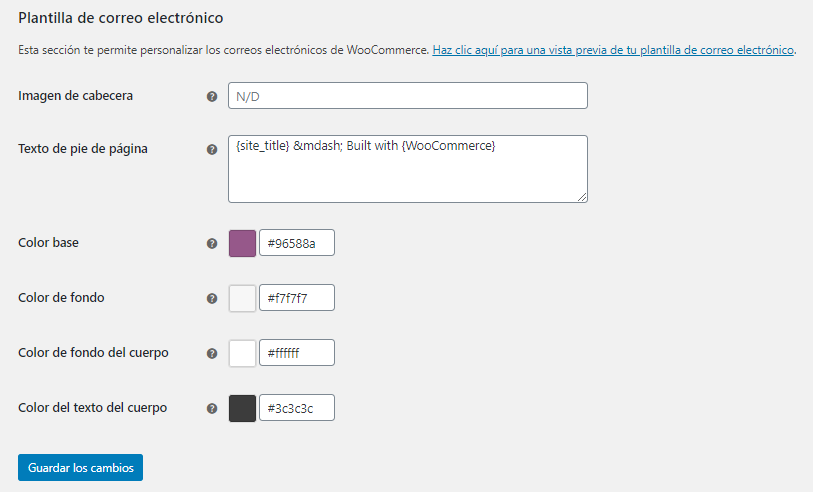Open the purple Color base swatch
The width and height of the screenshot is (813, 492).
[243, 243]
